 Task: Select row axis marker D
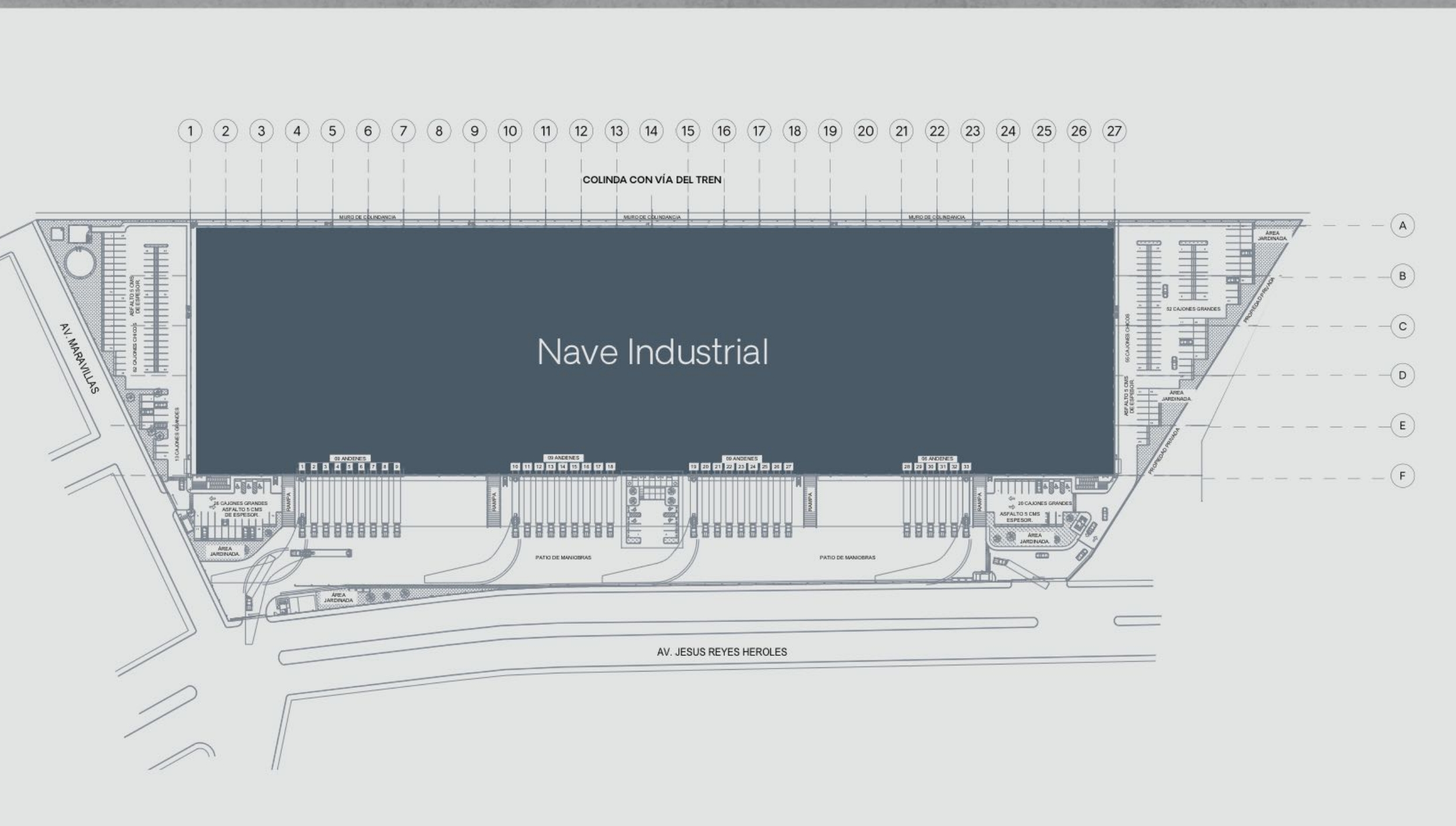(1402, 375)
